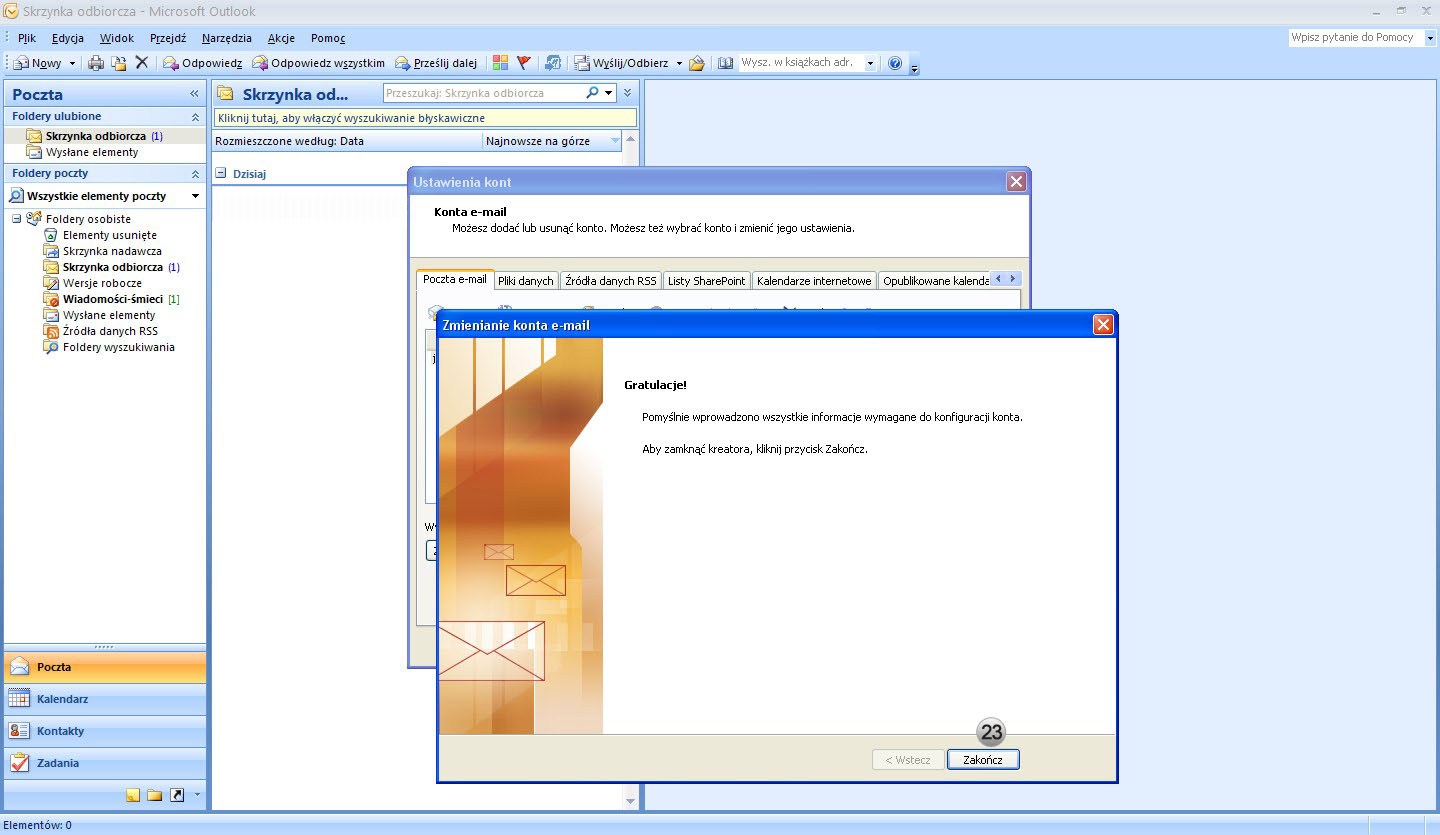
Task: Click the Notes yellow icon in navigation
Action: (x=133, y=795)
